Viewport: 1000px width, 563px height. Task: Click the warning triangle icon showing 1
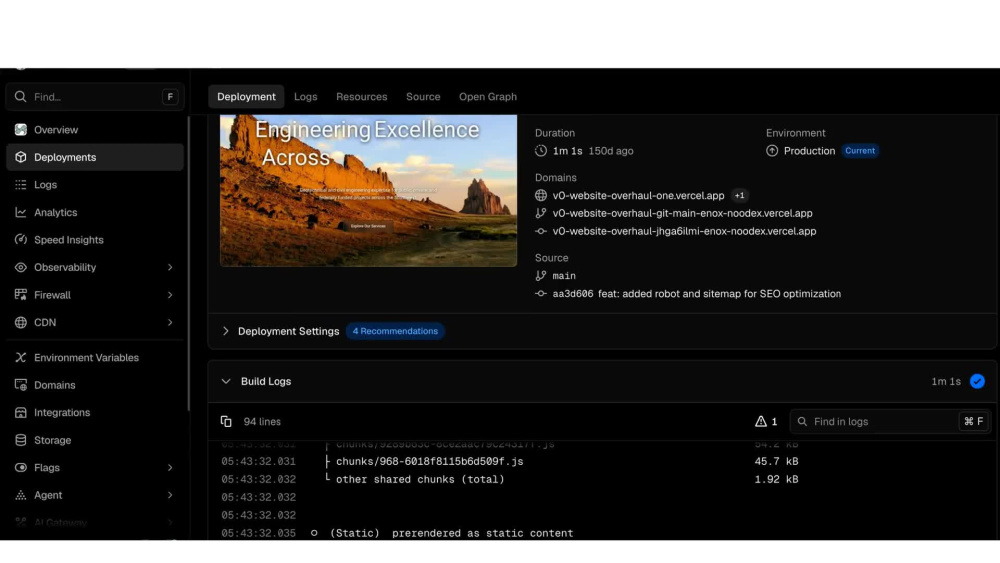pos(760,421)
